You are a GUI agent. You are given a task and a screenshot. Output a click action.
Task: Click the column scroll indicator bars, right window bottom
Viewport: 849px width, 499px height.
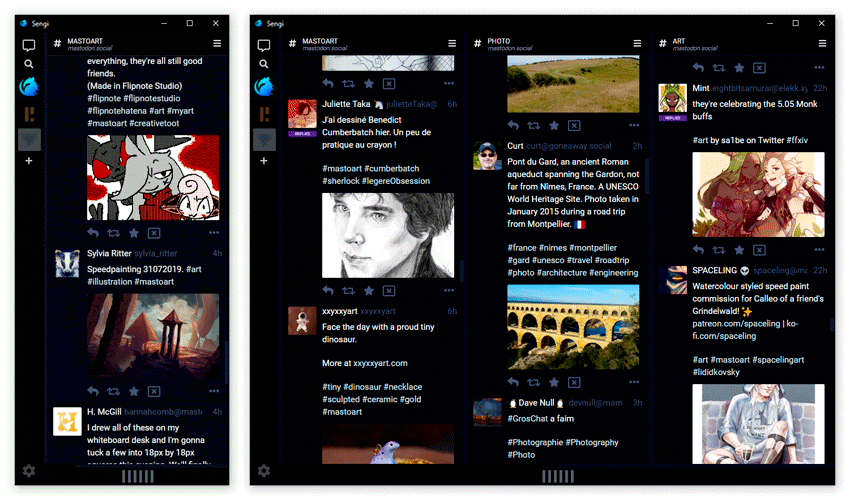pos(558,477)
